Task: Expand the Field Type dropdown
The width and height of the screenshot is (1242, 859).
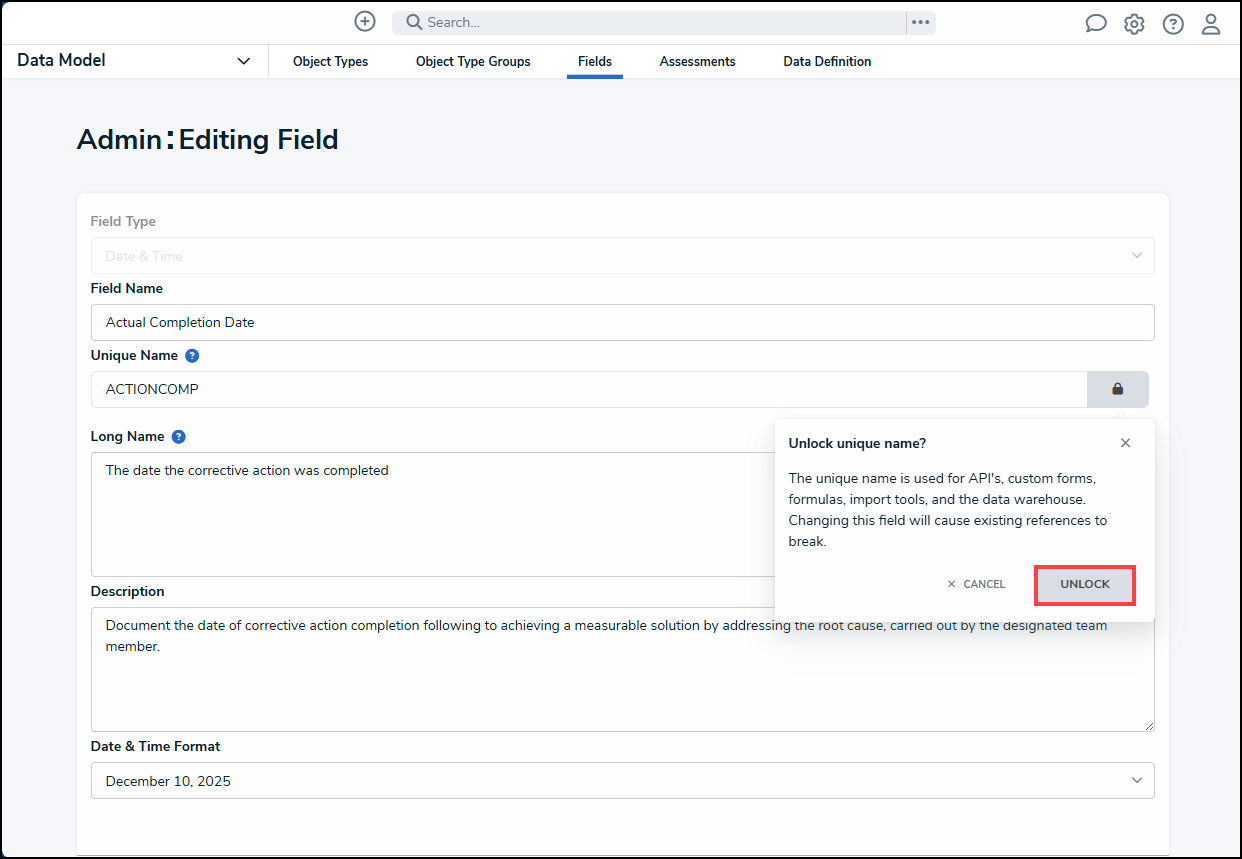Action: pyautogui.click(x=622, y=256)
